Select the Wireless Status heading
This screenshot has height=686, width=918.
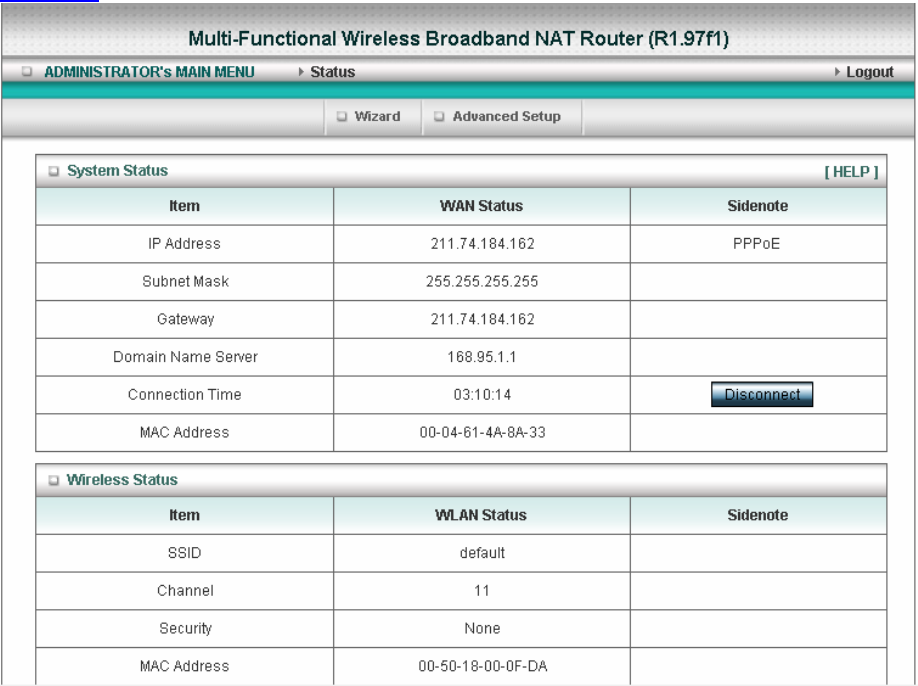pyautogui.click(x=122, y=479)
